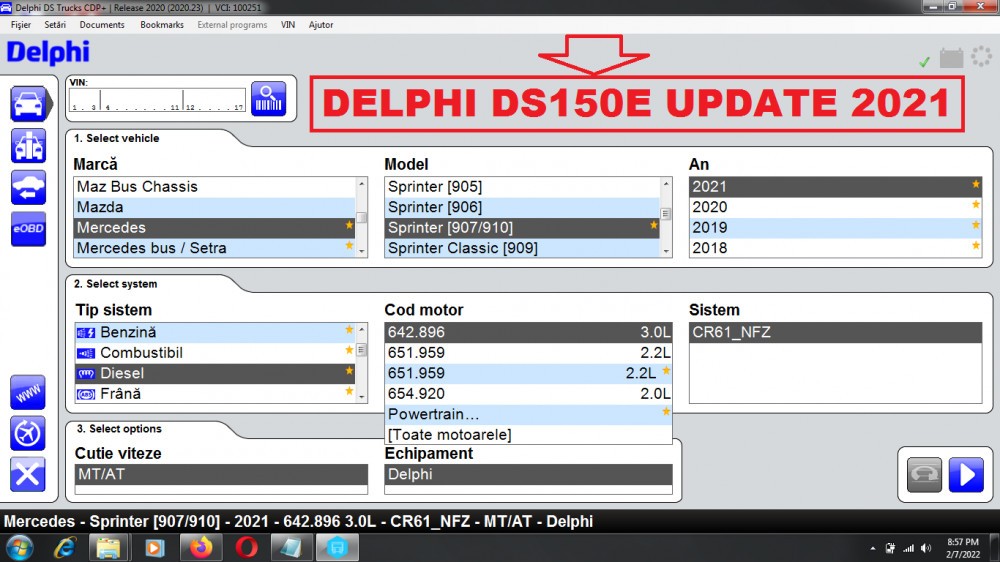Click scroll-up arrow in Tip sistem list

pos(362,330)
